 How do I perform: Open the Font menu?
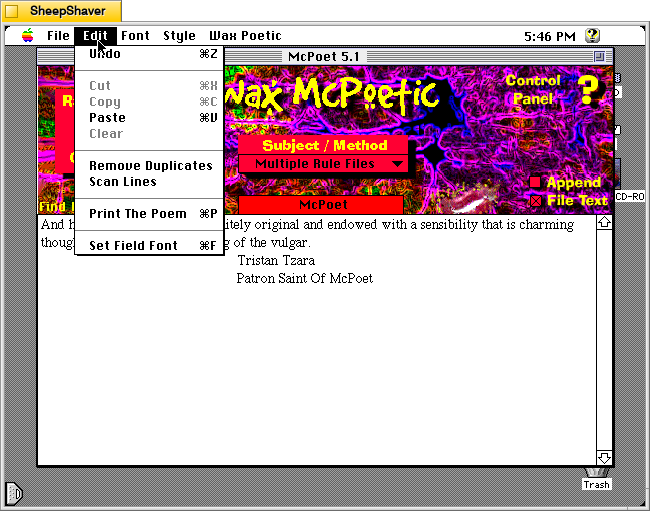pos(135,36)
